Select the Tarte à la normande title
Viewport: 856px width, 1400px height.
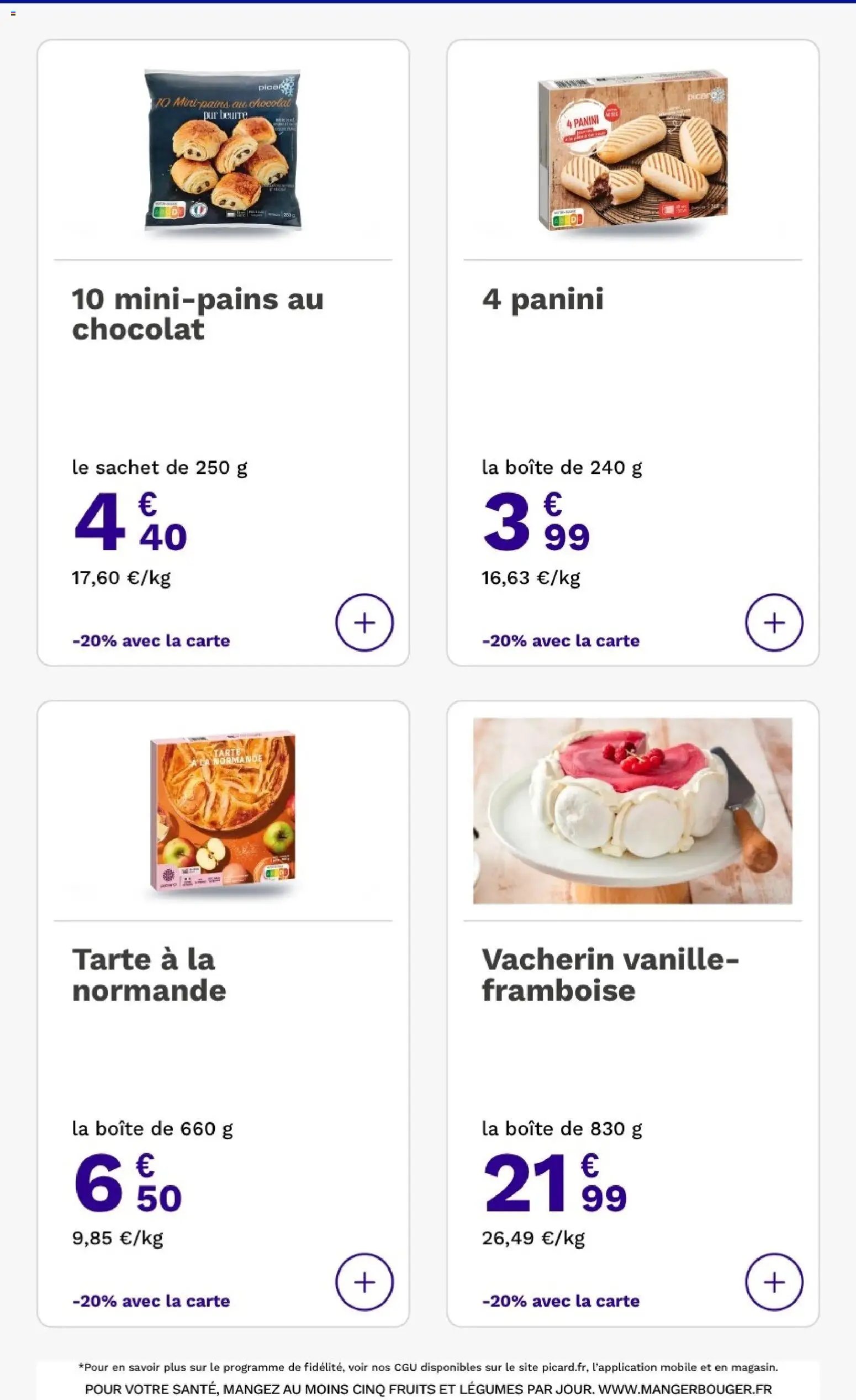pos(149,975)
